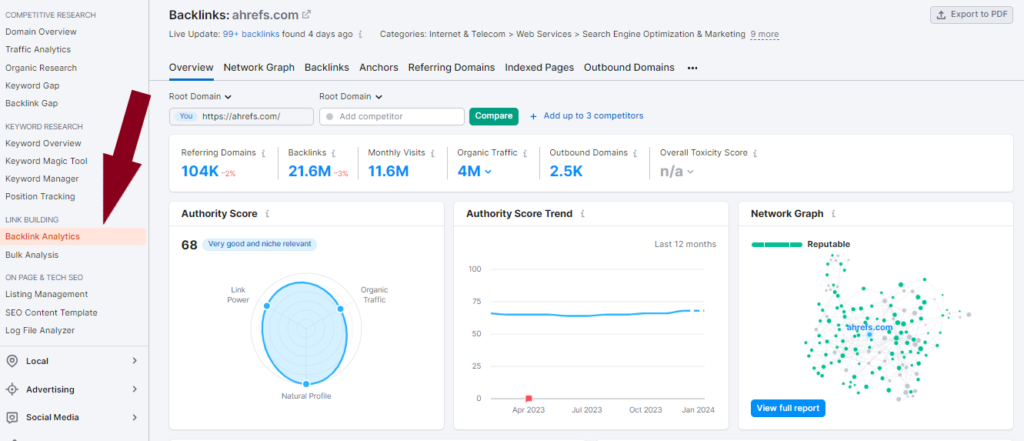Open second Root Domain dropdown above competitor field
The image size is (1024, 441).
[351, 96]
